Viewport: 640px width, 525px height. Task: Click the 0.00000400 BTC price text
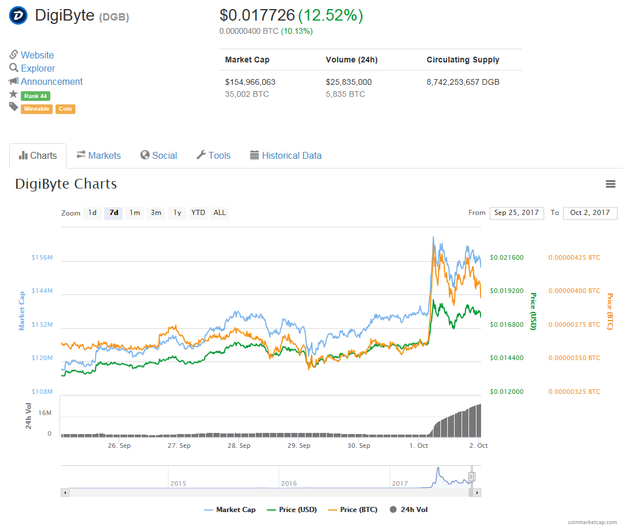[249, 31]
